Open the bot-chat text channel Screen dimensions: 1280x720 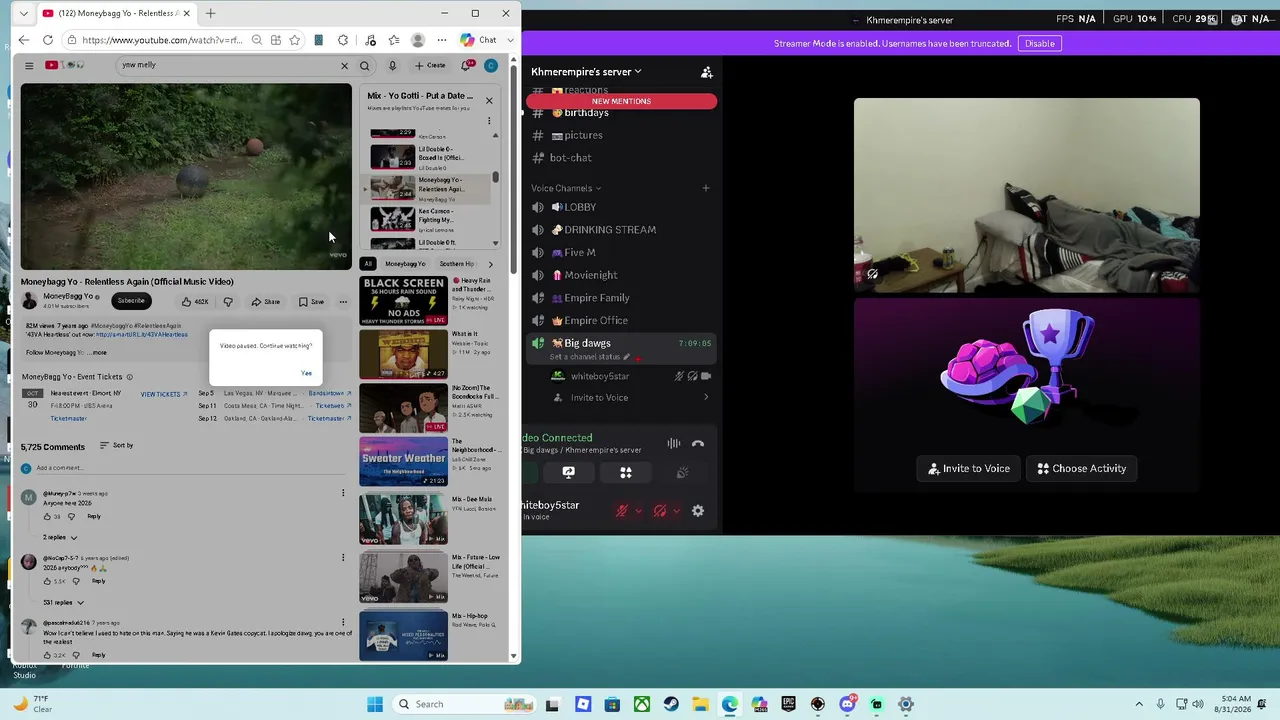pyautogui.click(x=570, y=158)
